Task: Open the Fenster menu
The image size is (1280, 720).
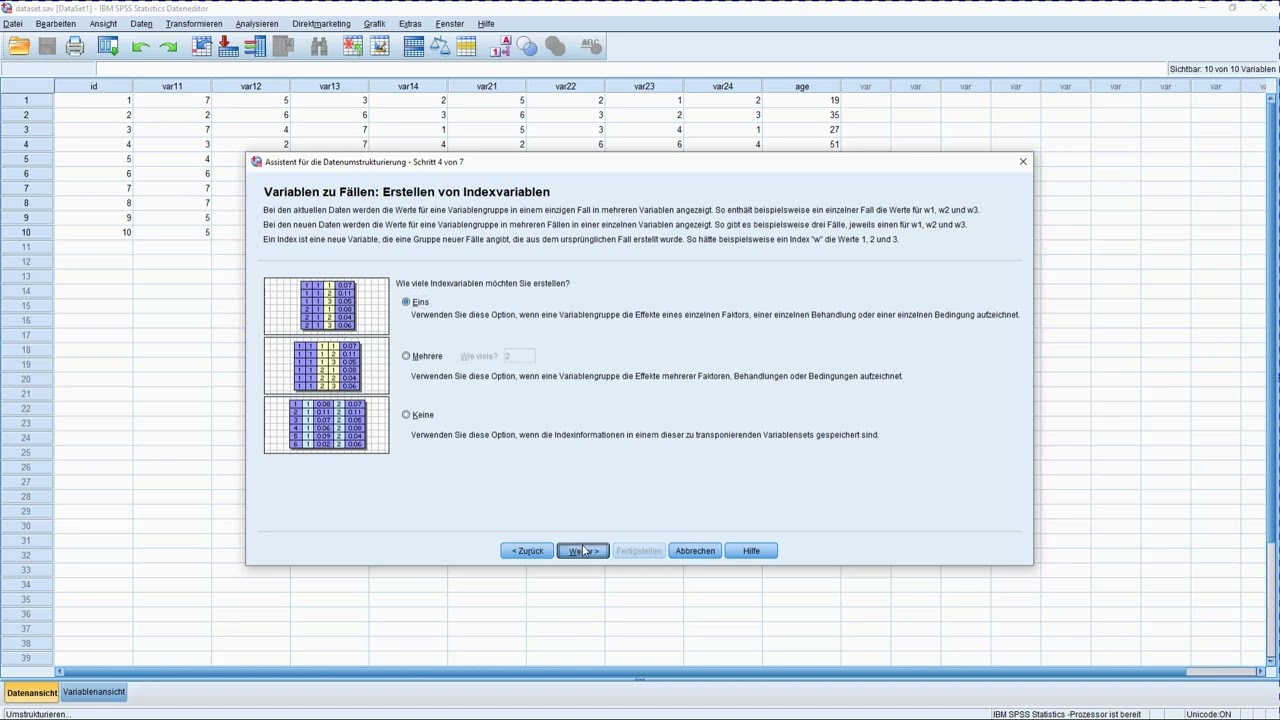Action: 450,24
